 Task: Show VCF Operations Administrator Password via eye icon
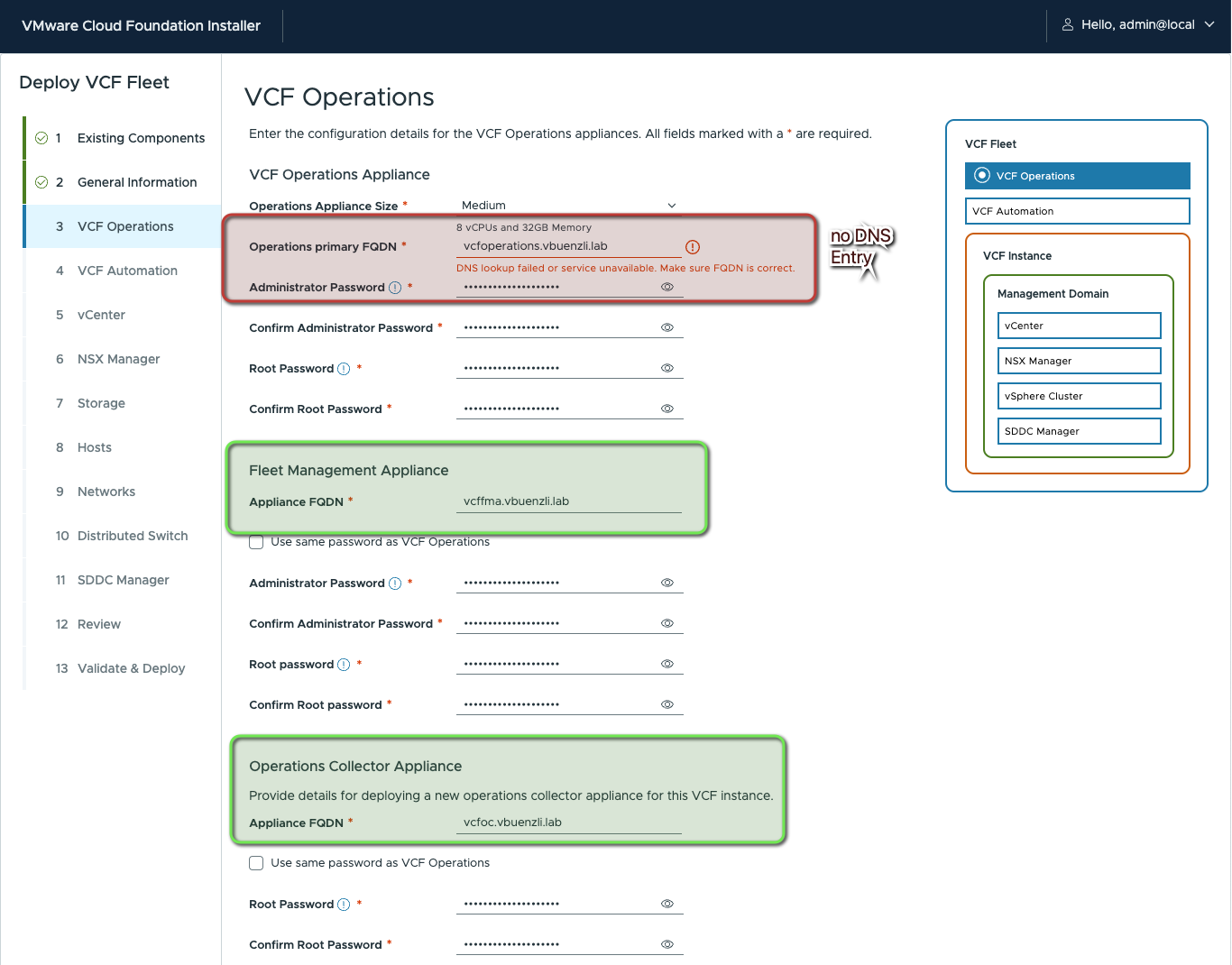[x=667, y=287]
